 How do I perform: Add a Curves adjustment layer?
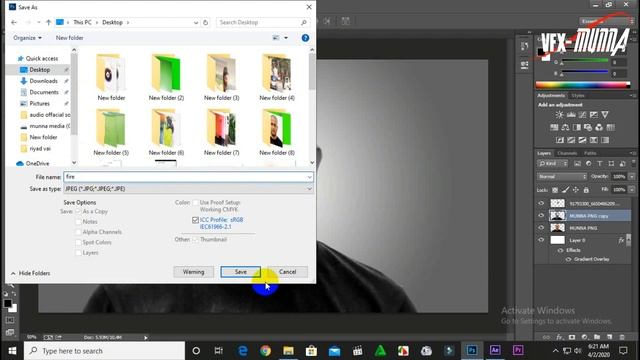tap(582, 115)
